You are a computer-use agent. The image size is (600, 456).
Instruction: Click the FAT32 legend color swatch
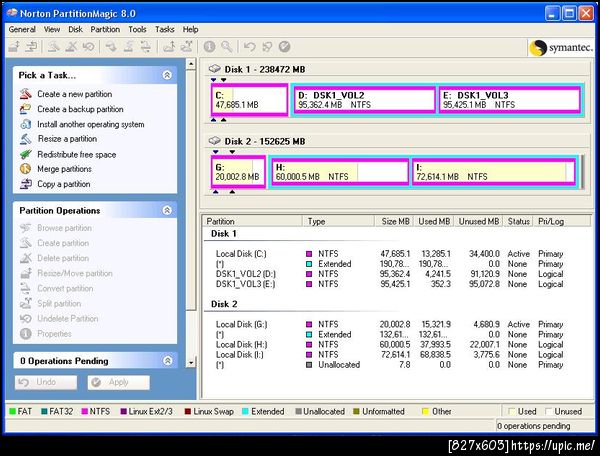(x=44, y=412)
